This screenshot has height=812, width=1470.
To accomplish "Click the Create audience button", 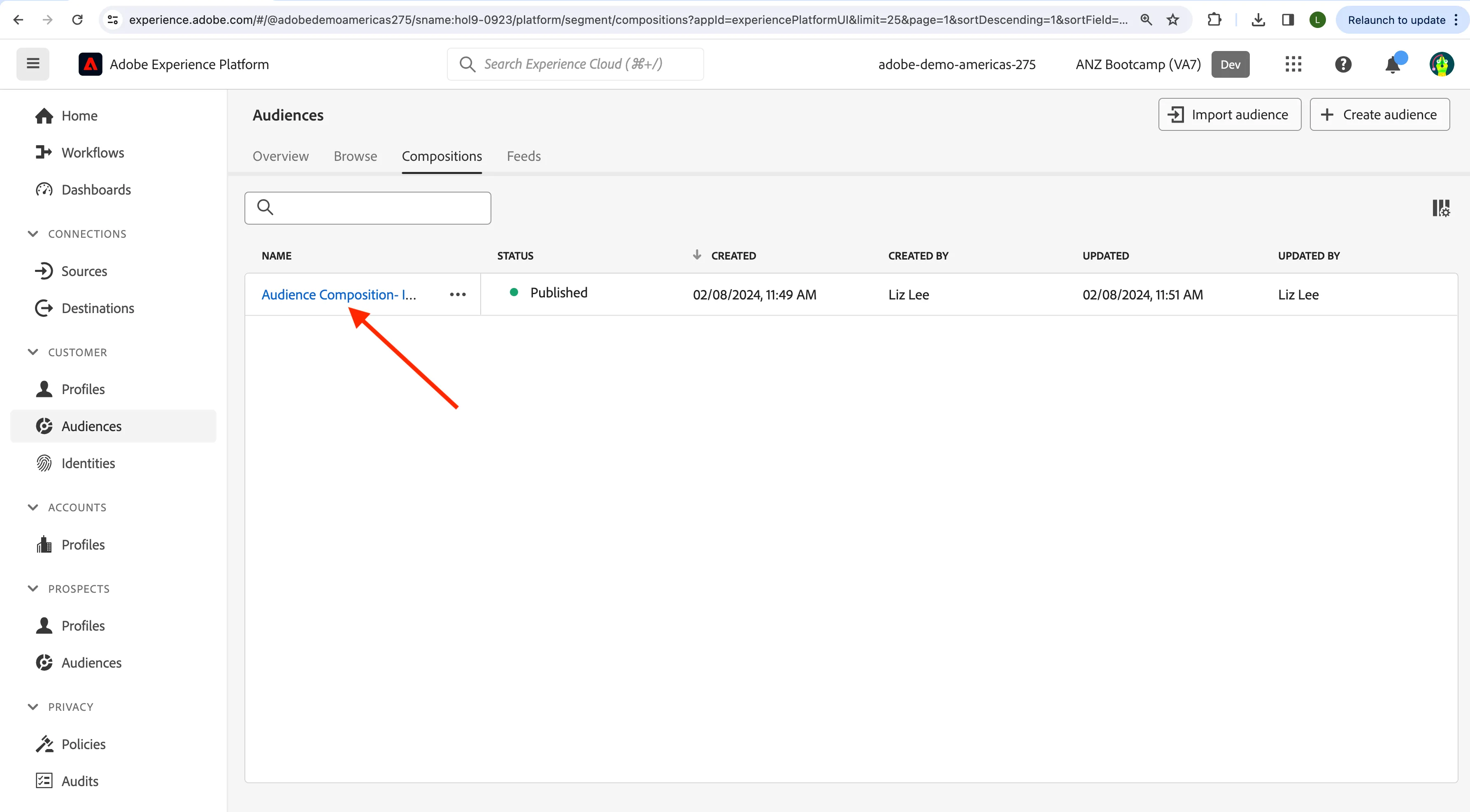I will [1379, 115].
